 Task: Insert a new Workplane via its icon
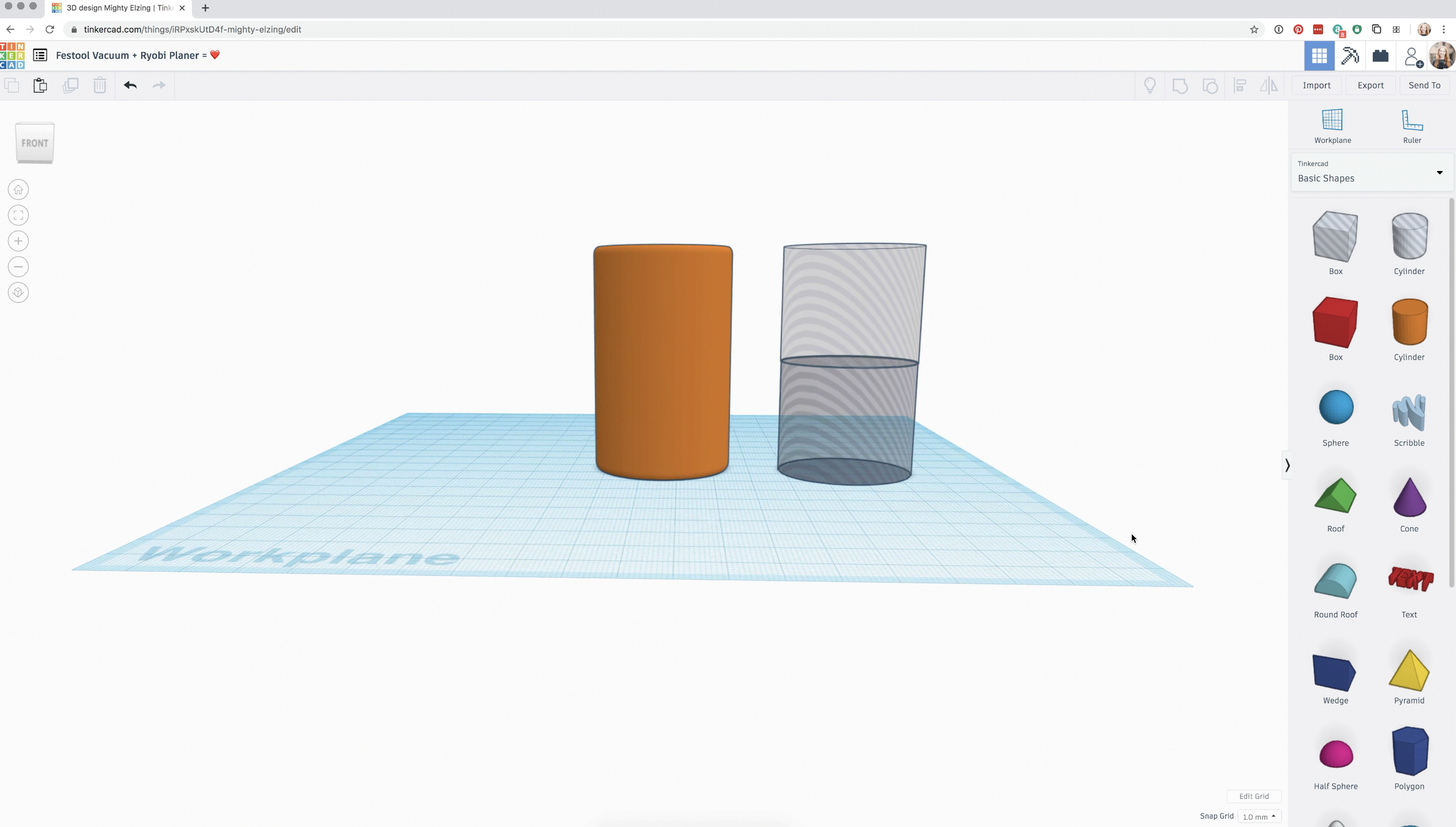(1332, 124)
